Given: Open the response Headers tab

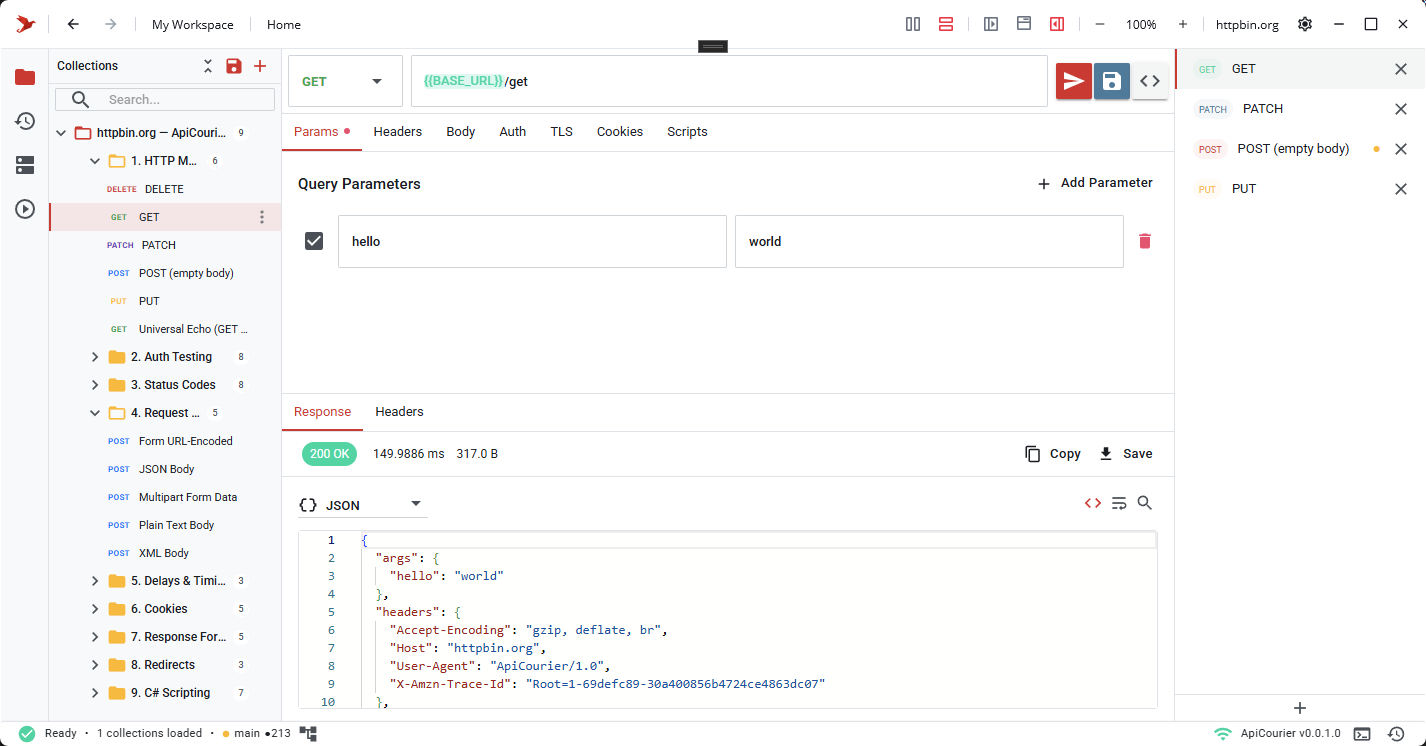Looking at the screenshot, I should [399, 412].
